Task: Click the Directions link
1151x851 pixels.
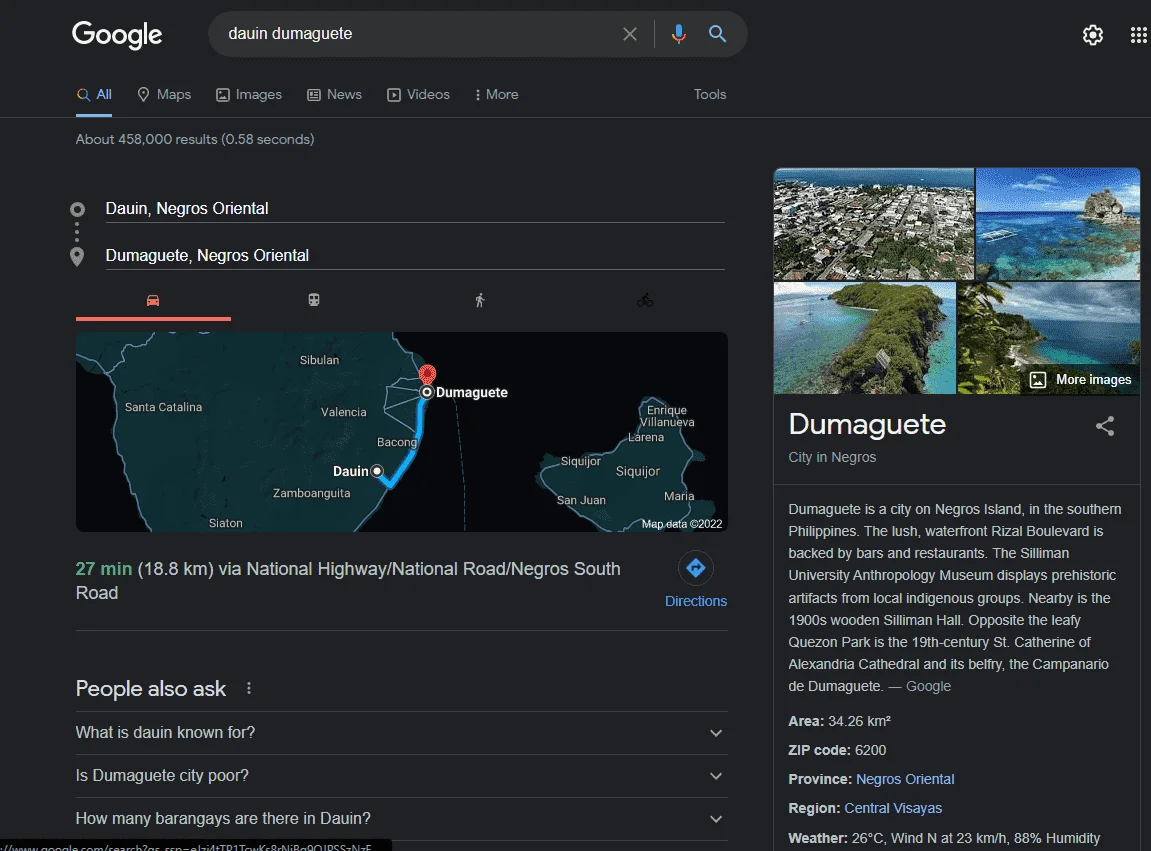Action: tap(696, 601)
